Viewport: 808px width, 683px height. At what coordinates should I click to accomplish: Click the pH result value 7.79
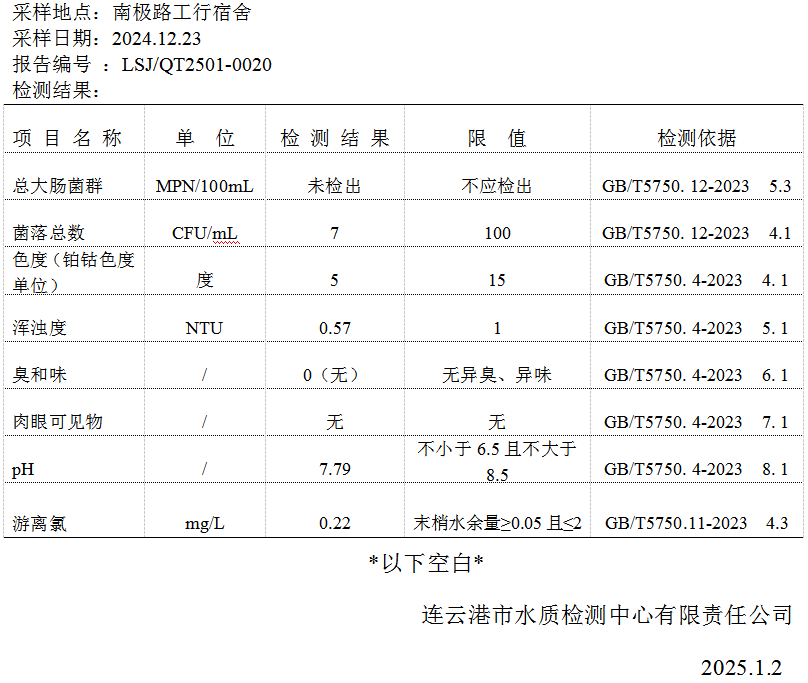click(334, 469)
